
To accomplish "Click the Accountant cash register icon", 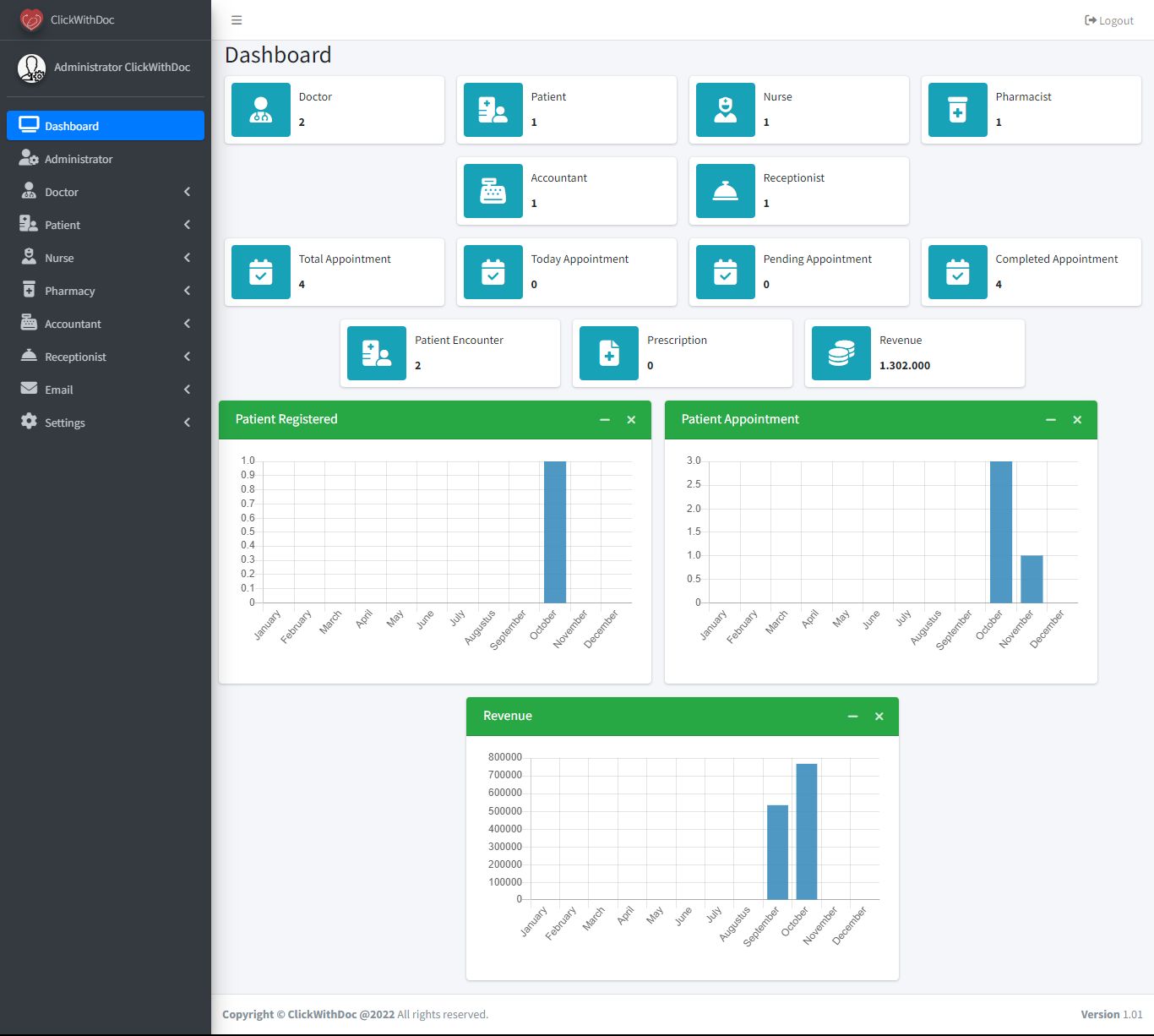I will coord(493,191).
